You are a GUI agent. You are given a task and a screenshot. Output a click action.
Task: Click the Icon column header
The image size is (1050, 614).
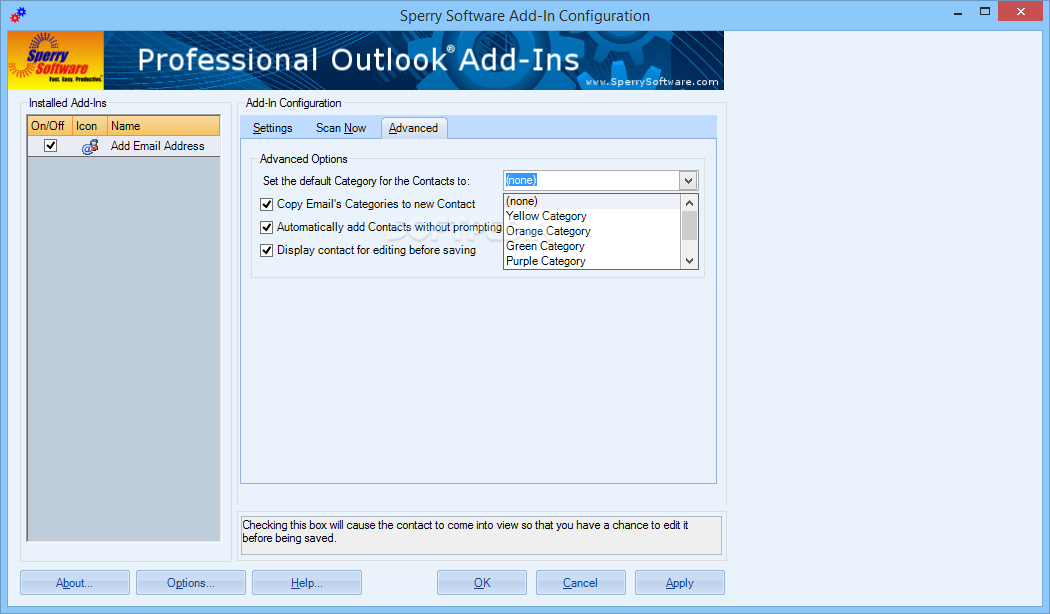pos(89,126)
